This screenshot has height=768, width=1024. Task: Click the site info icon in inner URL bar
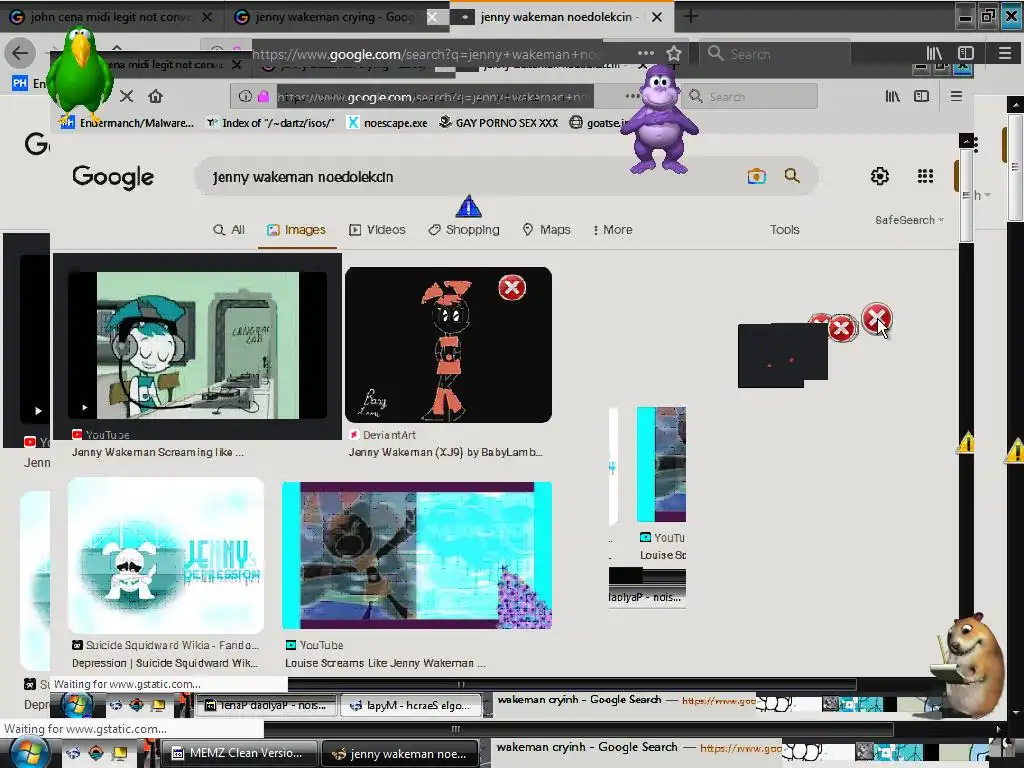click(x=245, y=97)
